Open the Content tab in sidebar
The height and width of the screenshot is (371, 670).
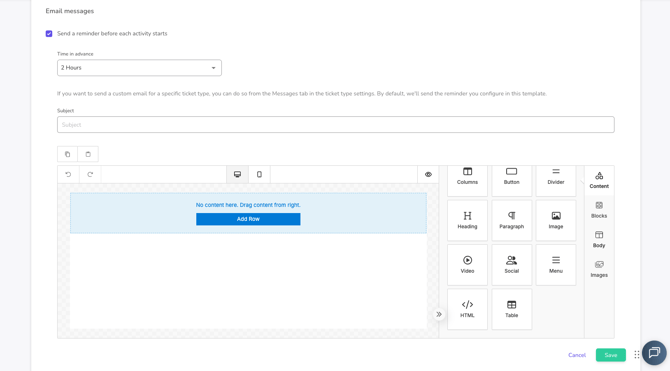coord(599,180)
